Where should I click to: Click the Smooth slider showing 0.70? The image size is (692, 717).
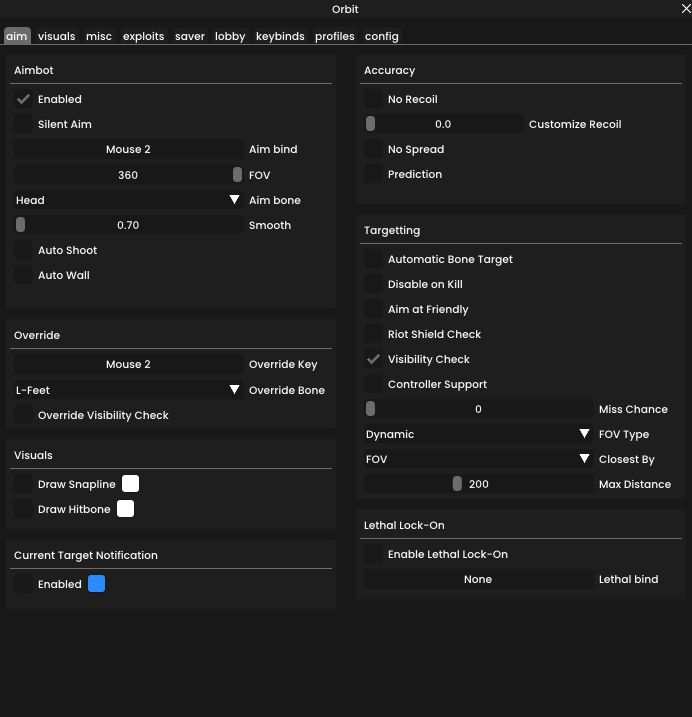129,225
